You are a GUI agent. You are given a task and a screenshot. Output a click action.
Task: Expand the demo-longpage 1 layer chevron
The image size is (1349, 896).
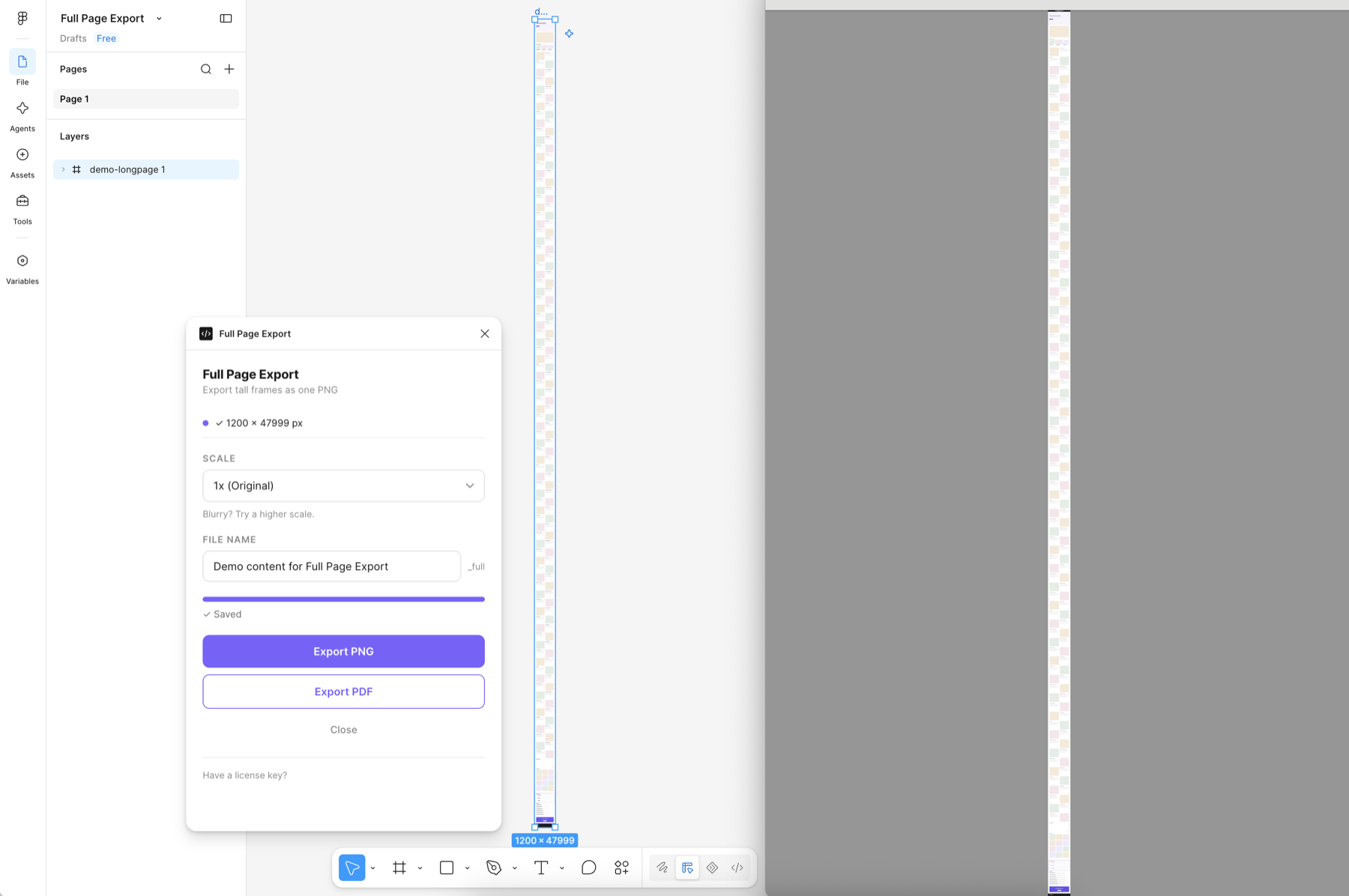(x=63, y=169)
